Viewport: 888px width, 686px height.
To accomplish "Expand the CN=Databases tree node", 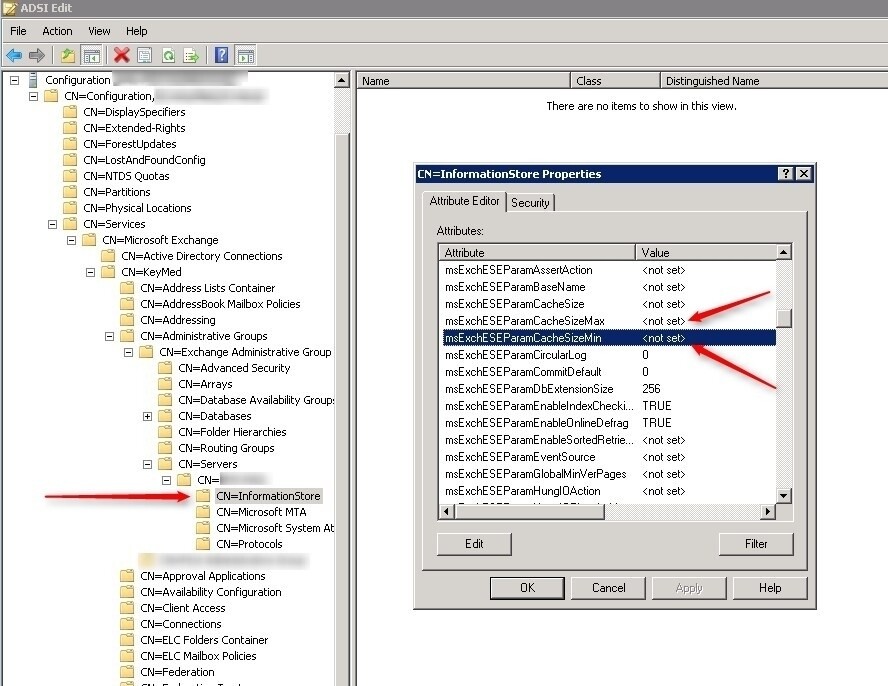I will [146, 416].
